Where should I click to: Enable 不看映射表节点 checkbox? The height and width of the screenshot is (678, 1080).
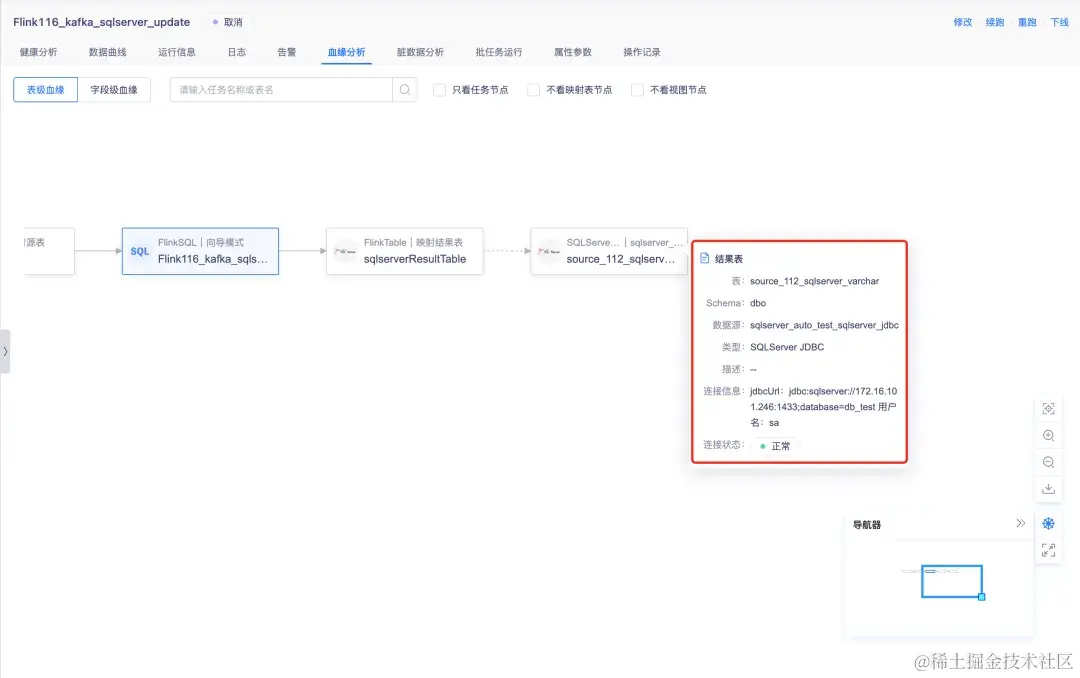[x=534, y=90]
